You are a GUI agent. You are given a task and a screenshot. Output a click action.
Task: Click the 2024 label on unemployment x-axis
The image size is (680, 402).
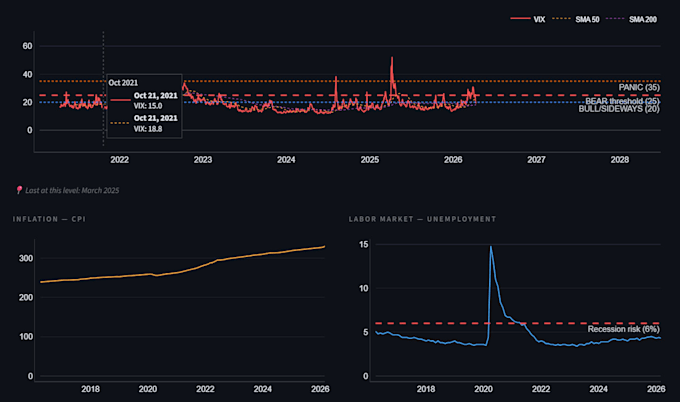(598, 389)
